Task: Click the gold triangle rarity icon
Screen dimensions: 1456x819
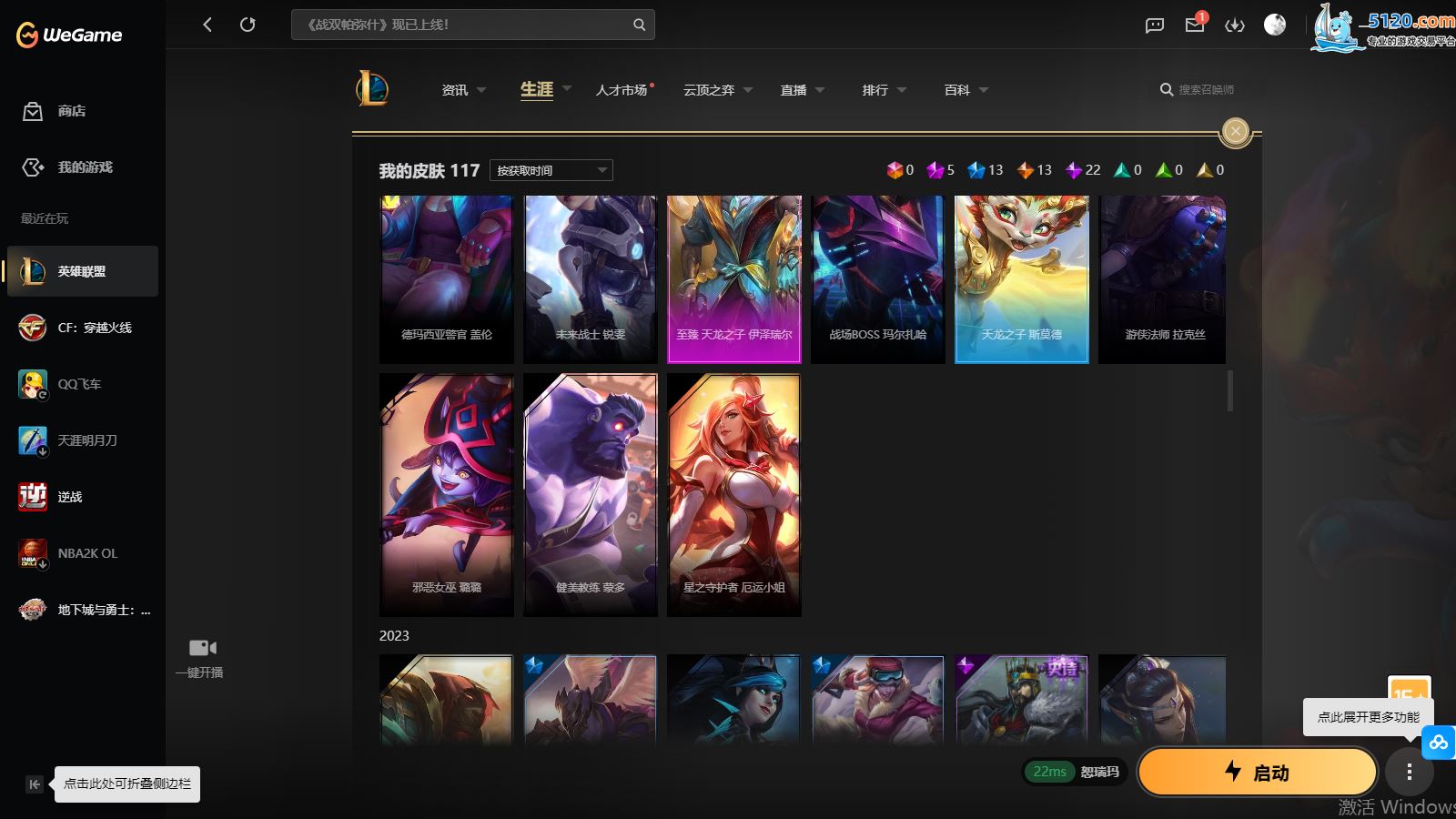Action: (1205, 170)
